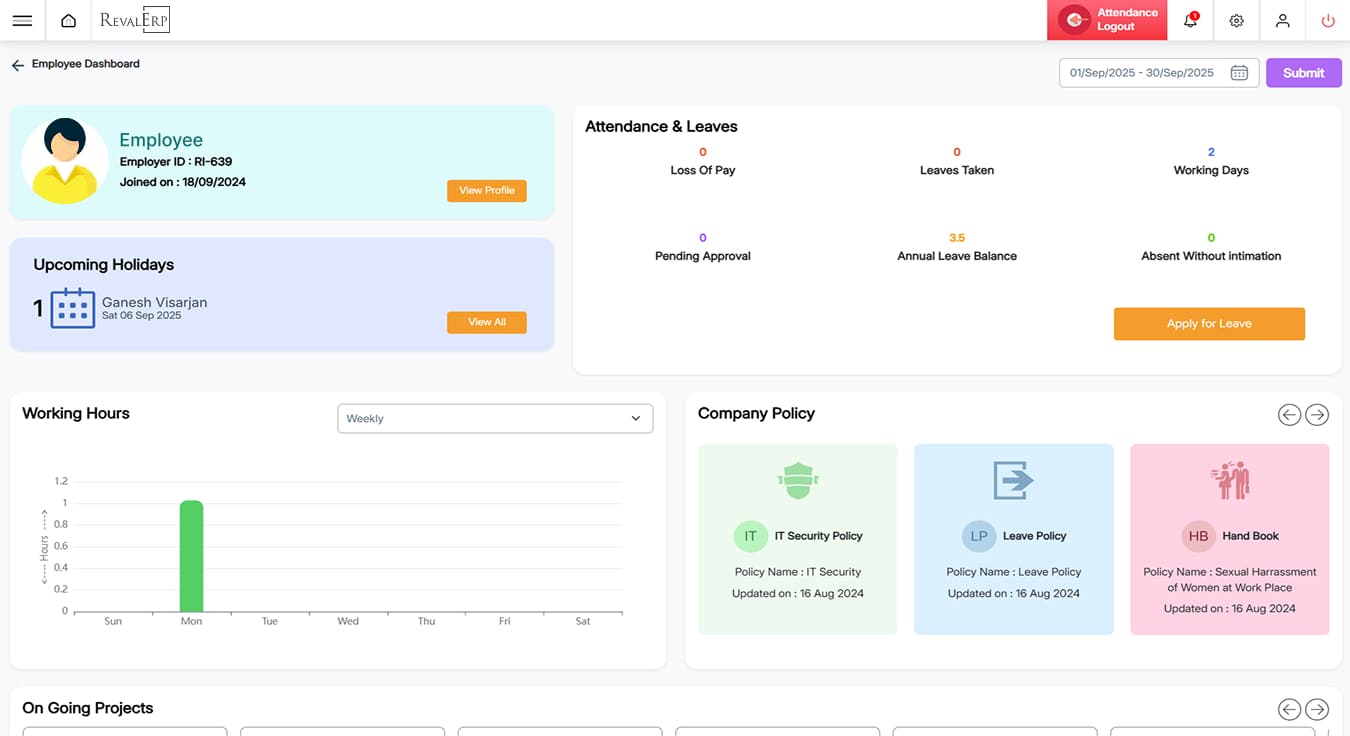Click Company Policy next arrow
Image resolution: width=1350 pixels, height=736 pixels.
(x=1317, y=414)
